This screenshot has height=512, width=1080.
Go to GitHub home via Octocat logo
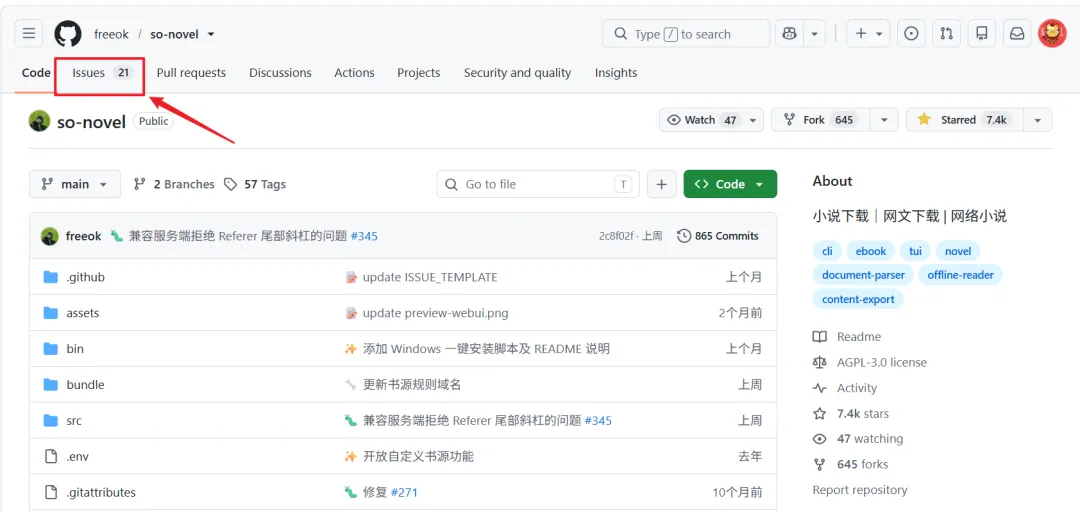tap(68, 34)
